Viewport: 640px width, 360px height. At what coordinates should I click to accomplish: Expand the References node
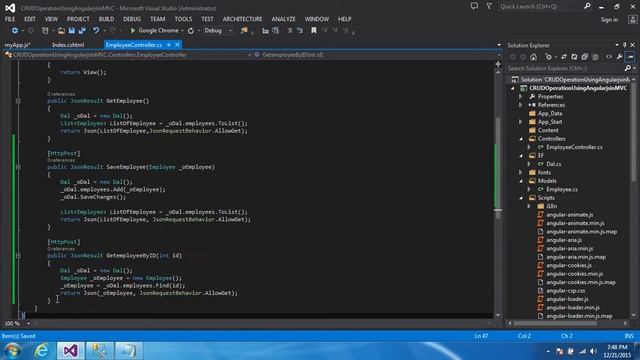click(x=520, y=105)
